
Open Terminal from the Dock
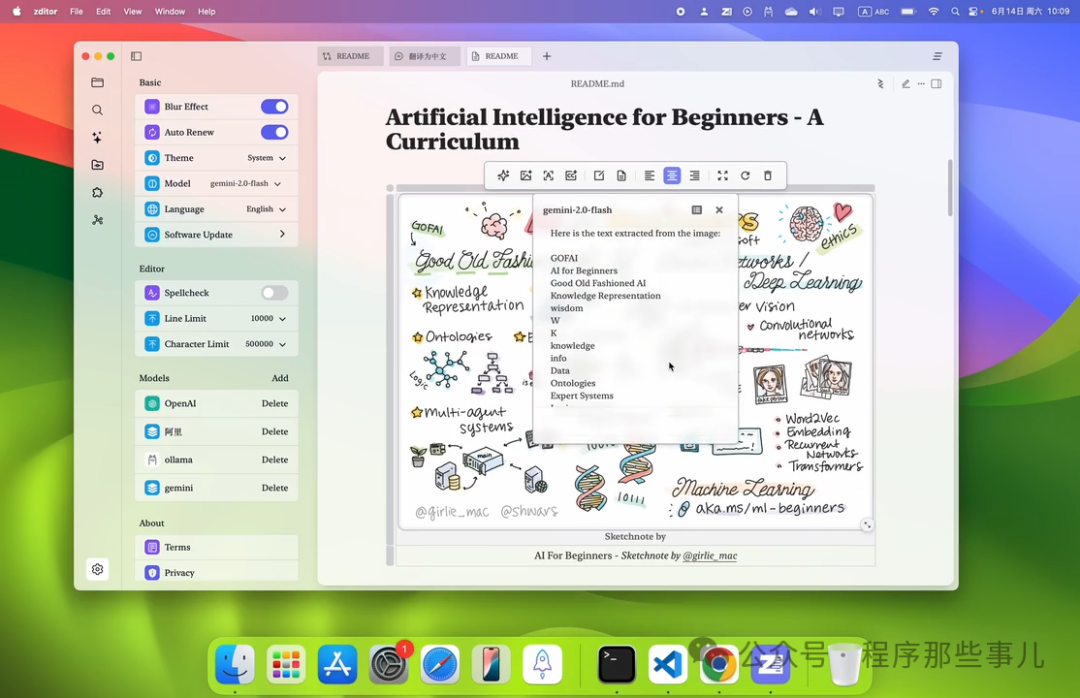tap(616, 665)
